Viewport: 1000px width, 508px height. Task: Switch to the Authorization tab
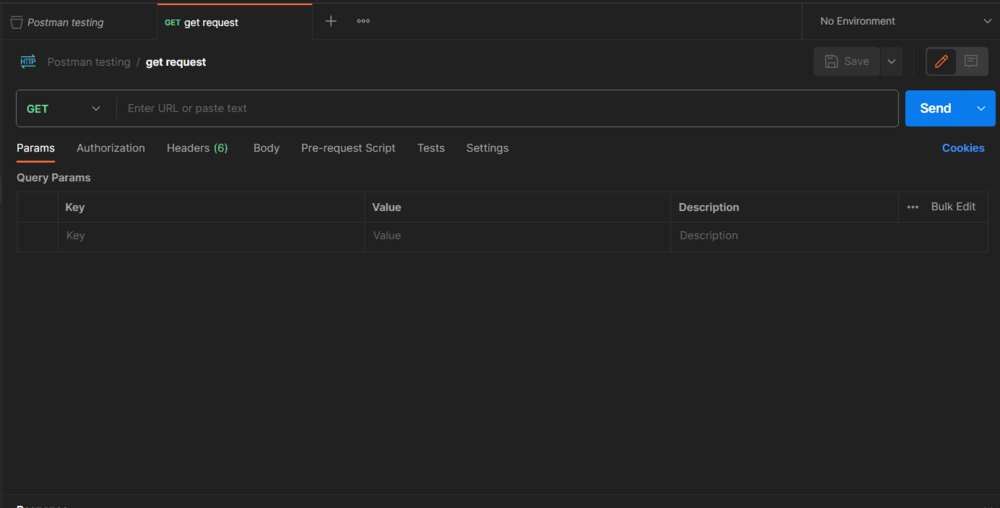tap(111, 148)
